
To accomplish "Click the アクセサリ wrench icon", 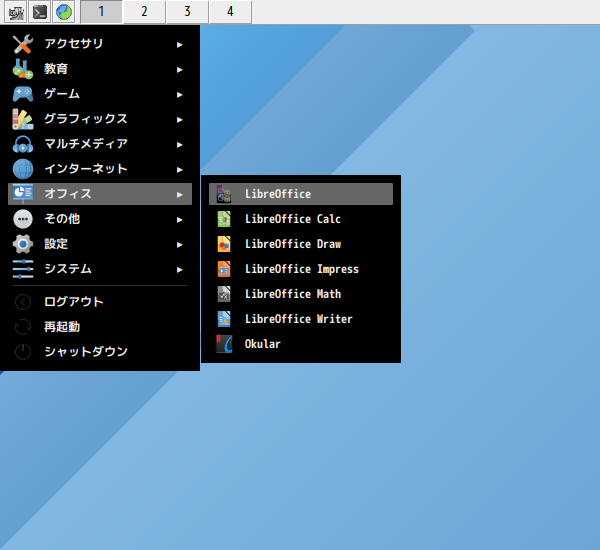I will (x=23, y=44).
